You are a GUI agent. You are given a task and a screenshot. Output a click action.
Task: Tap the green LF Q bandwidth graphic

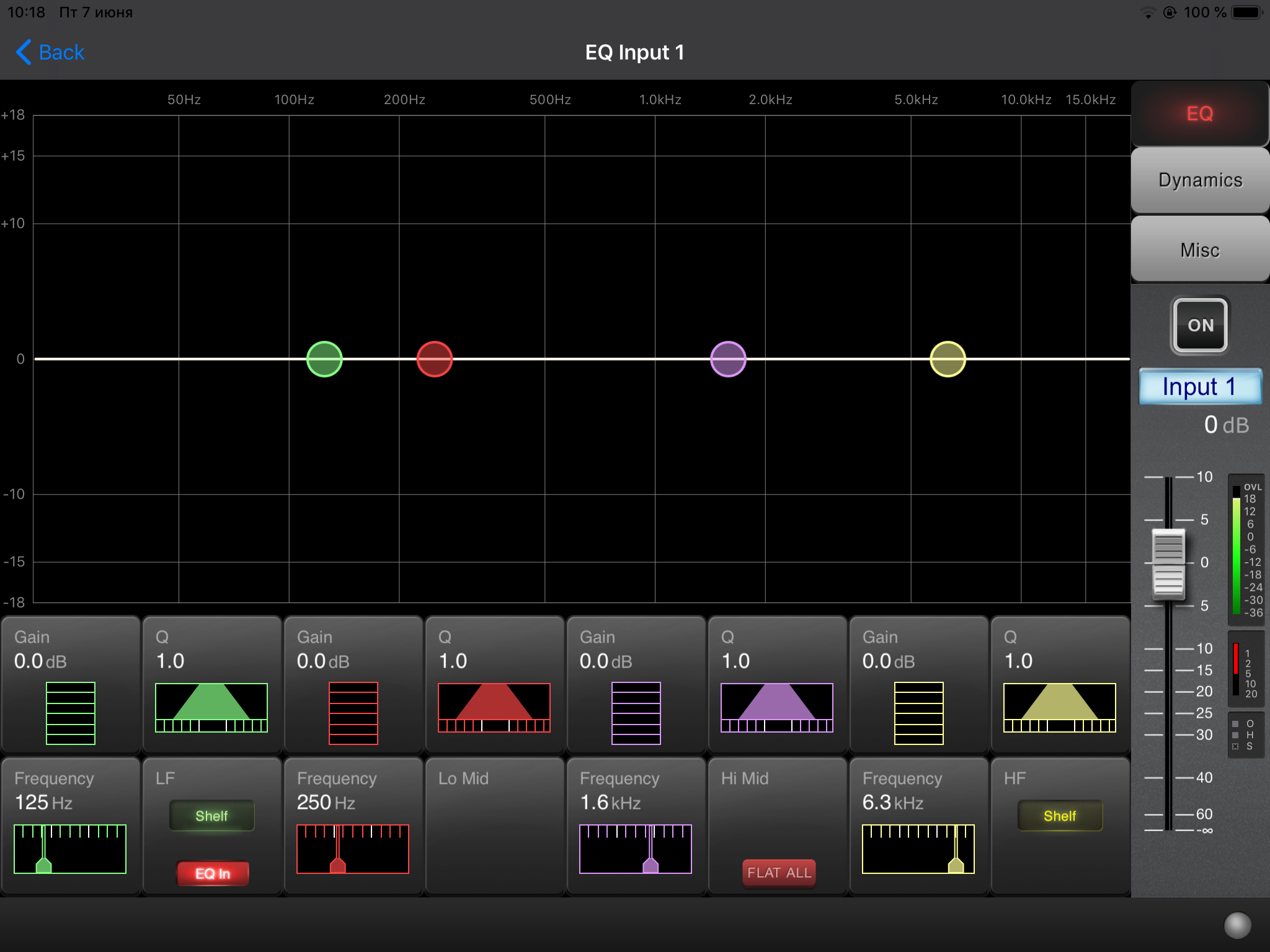[x=211, y=708]
